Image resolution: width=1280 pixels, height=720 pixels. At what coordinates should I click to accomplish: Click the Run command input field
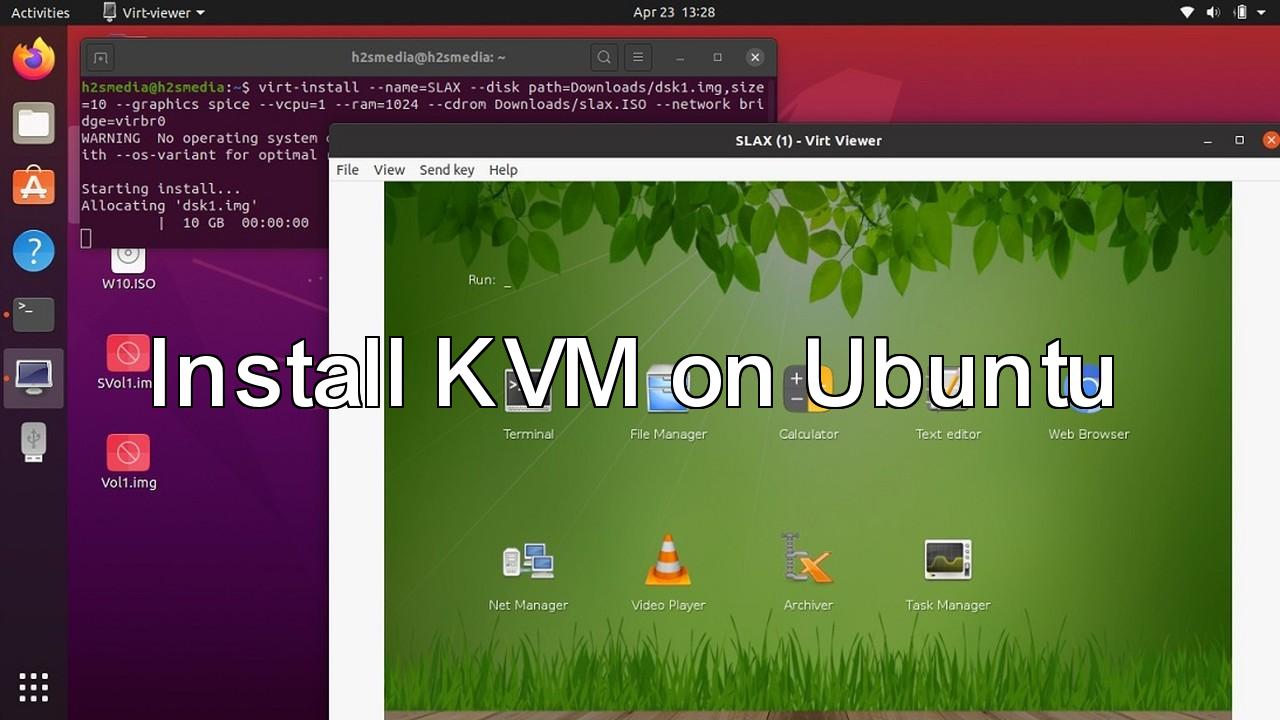[560, 281]
